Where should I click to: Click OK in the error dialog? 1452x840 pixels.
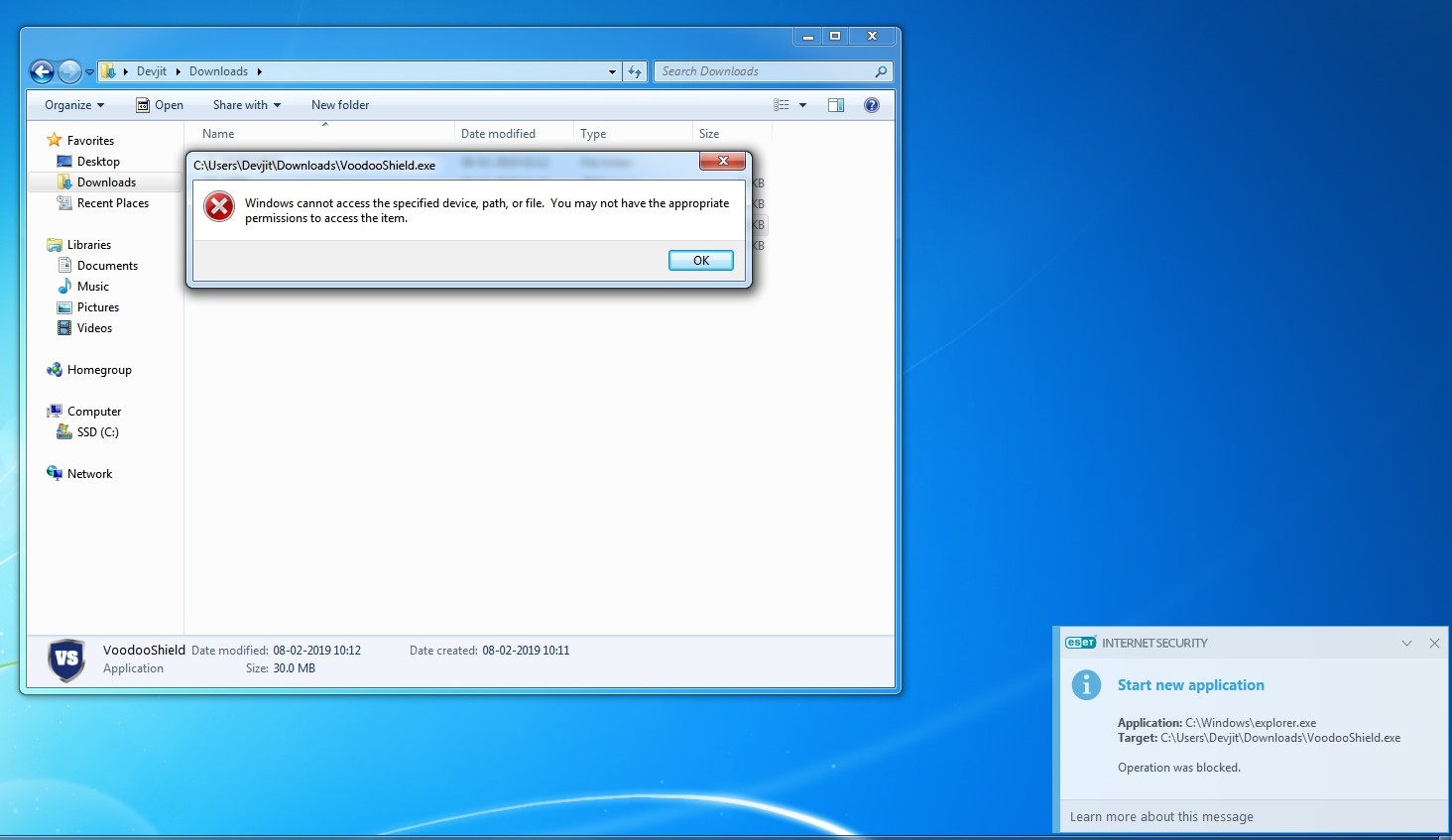point(700,261)
